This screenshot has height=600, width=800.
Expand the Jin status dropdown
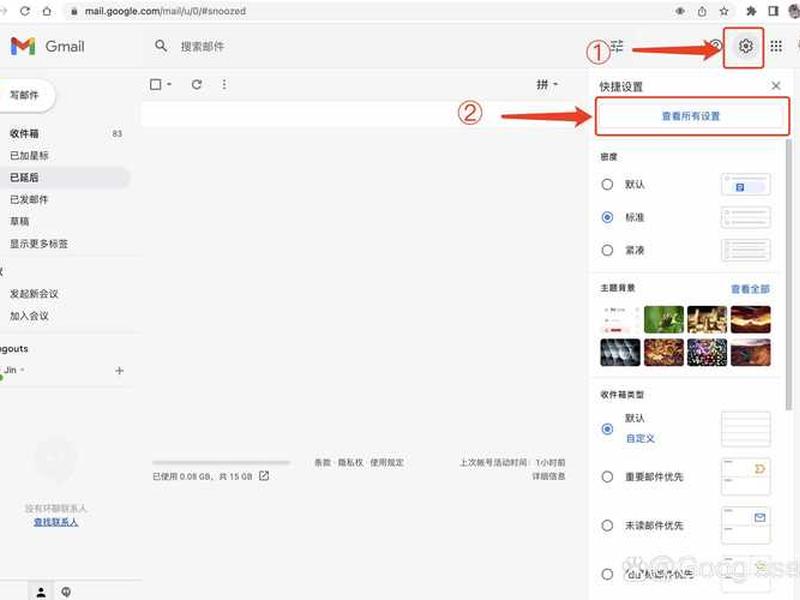22,370
